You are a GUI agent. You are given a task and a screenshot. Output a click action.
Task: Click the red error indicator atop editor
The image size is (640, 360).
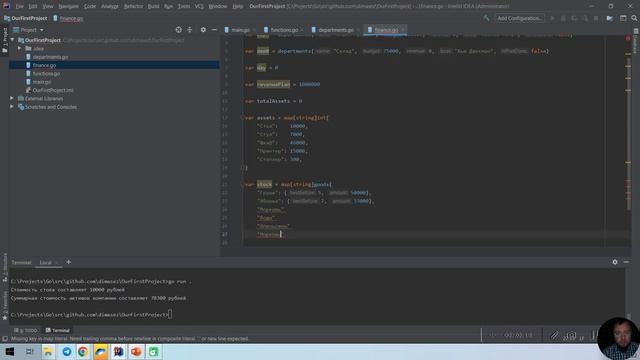coord(628,38)
